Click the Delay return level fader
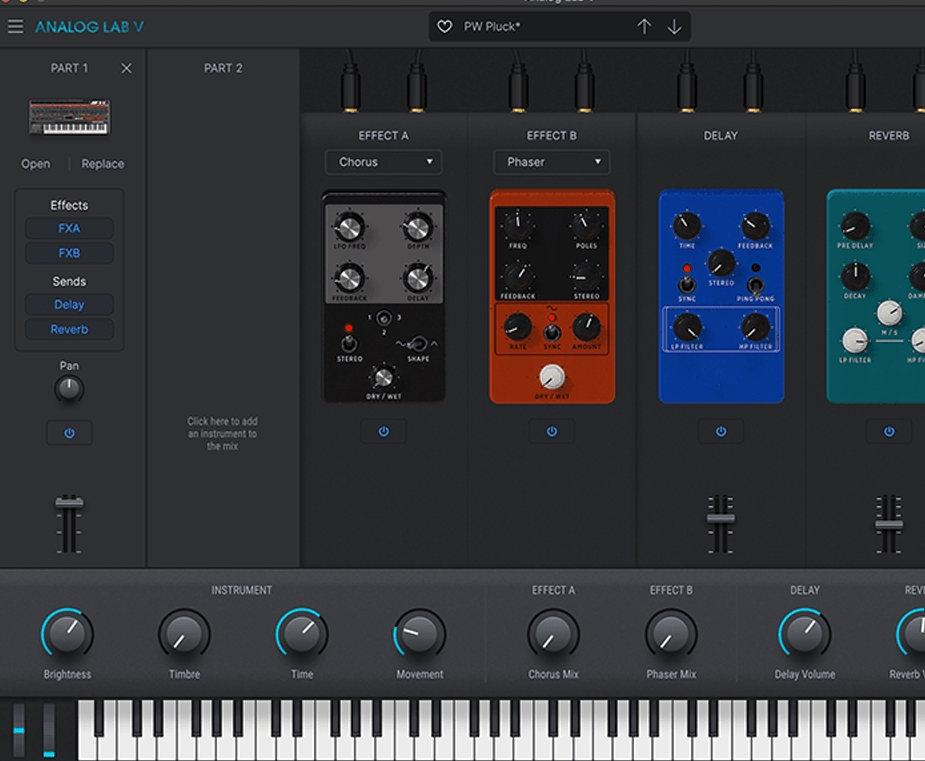 [x=721, y=519]
